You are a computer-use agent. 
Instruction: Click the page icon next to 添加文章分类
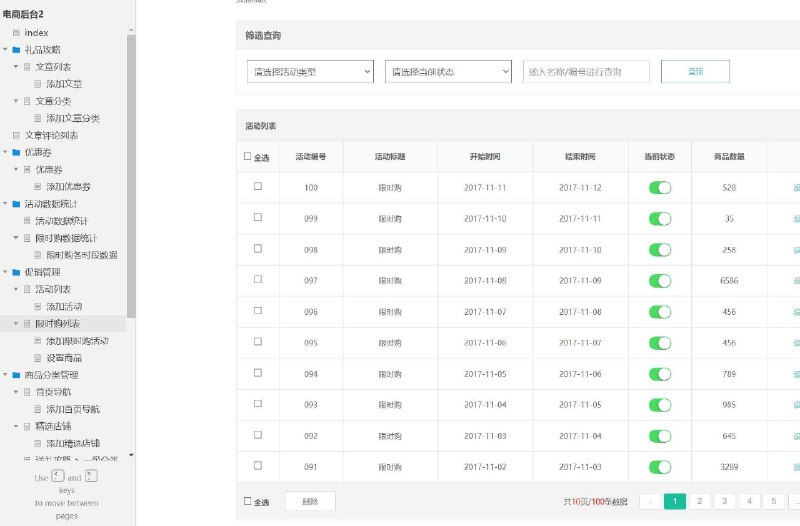[38, 118]
